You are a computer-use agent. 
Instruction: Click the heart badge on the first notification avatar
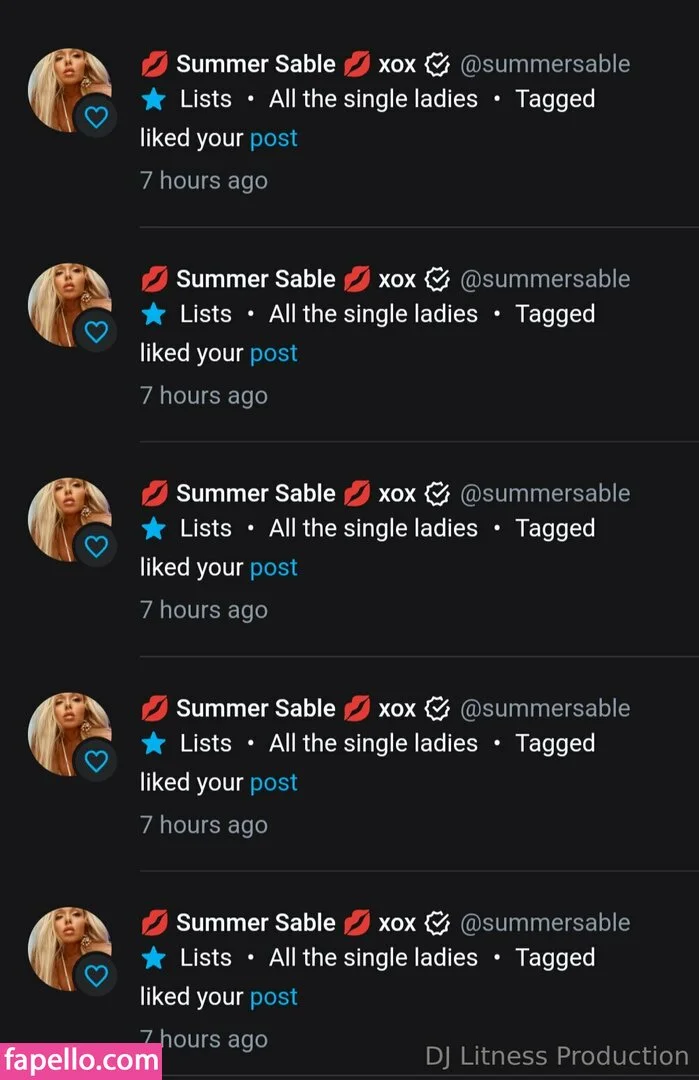(x=96, y=118)
